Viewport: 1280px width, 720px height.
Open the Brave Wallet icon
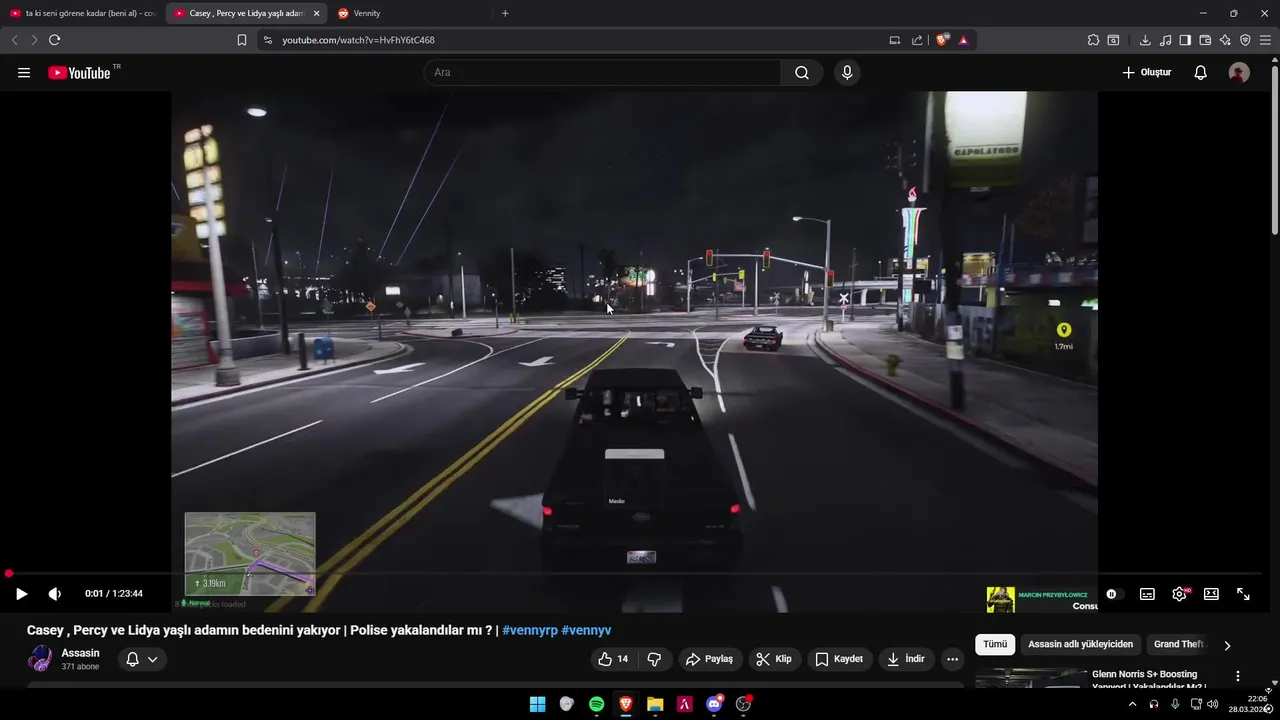1205,40
